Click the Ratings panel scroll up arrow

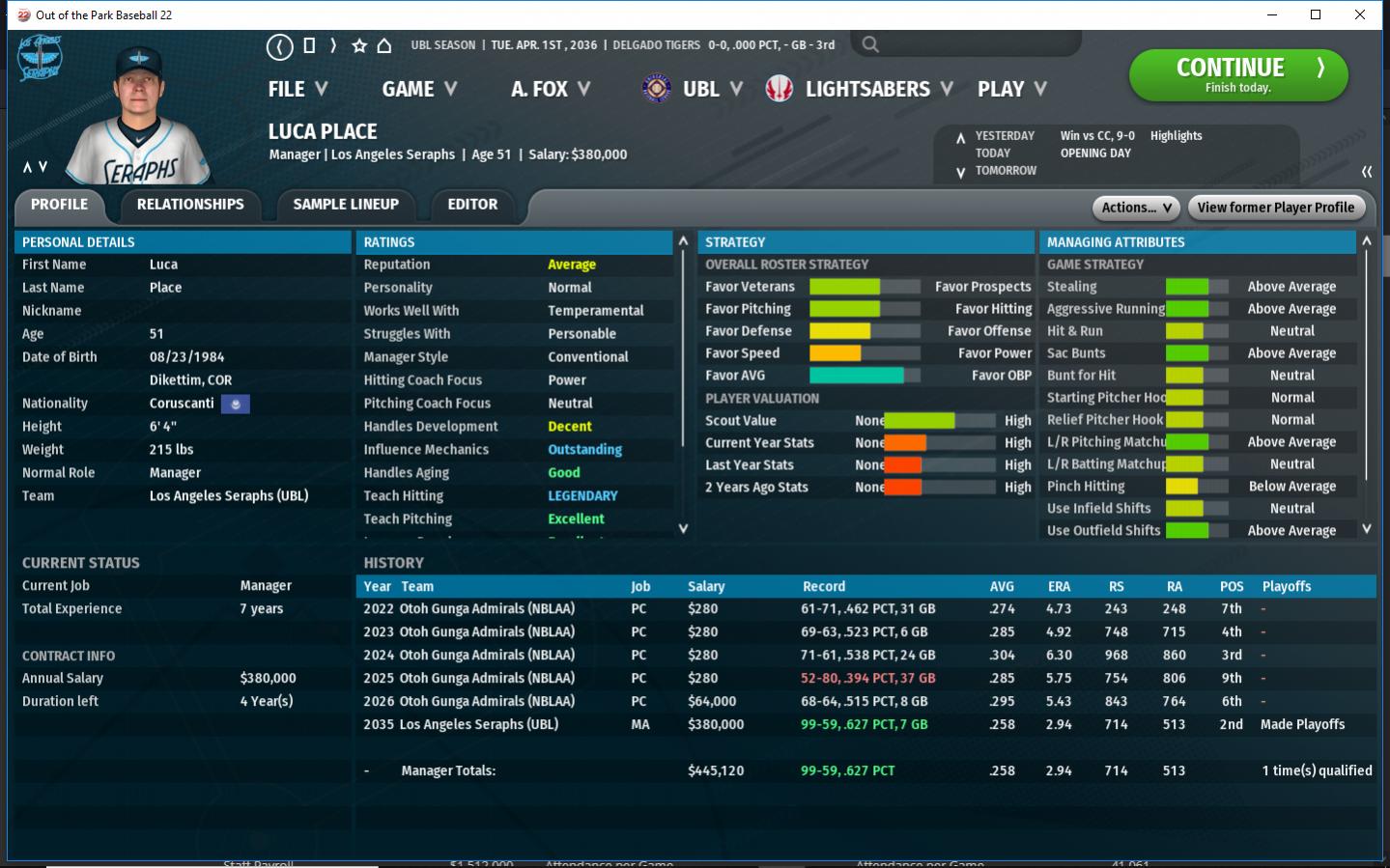click(x=683, y=241)
